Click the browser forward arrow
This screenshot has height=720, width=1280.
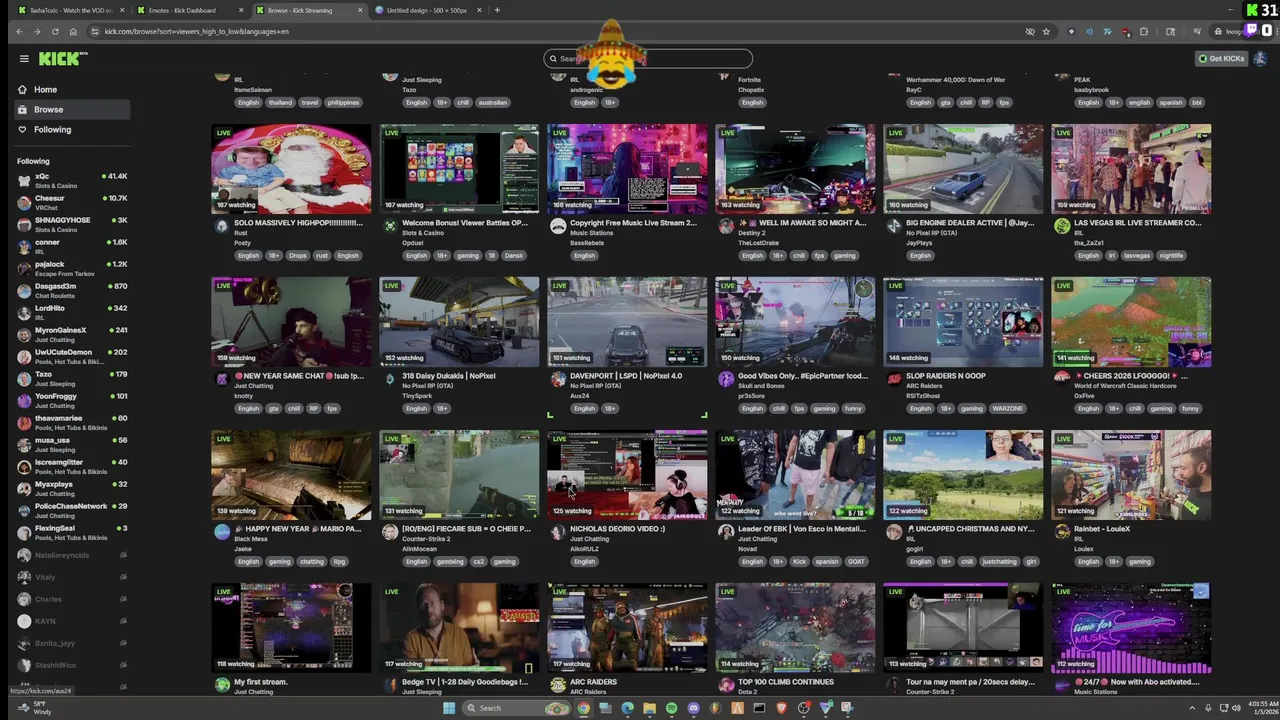[37, 31]
